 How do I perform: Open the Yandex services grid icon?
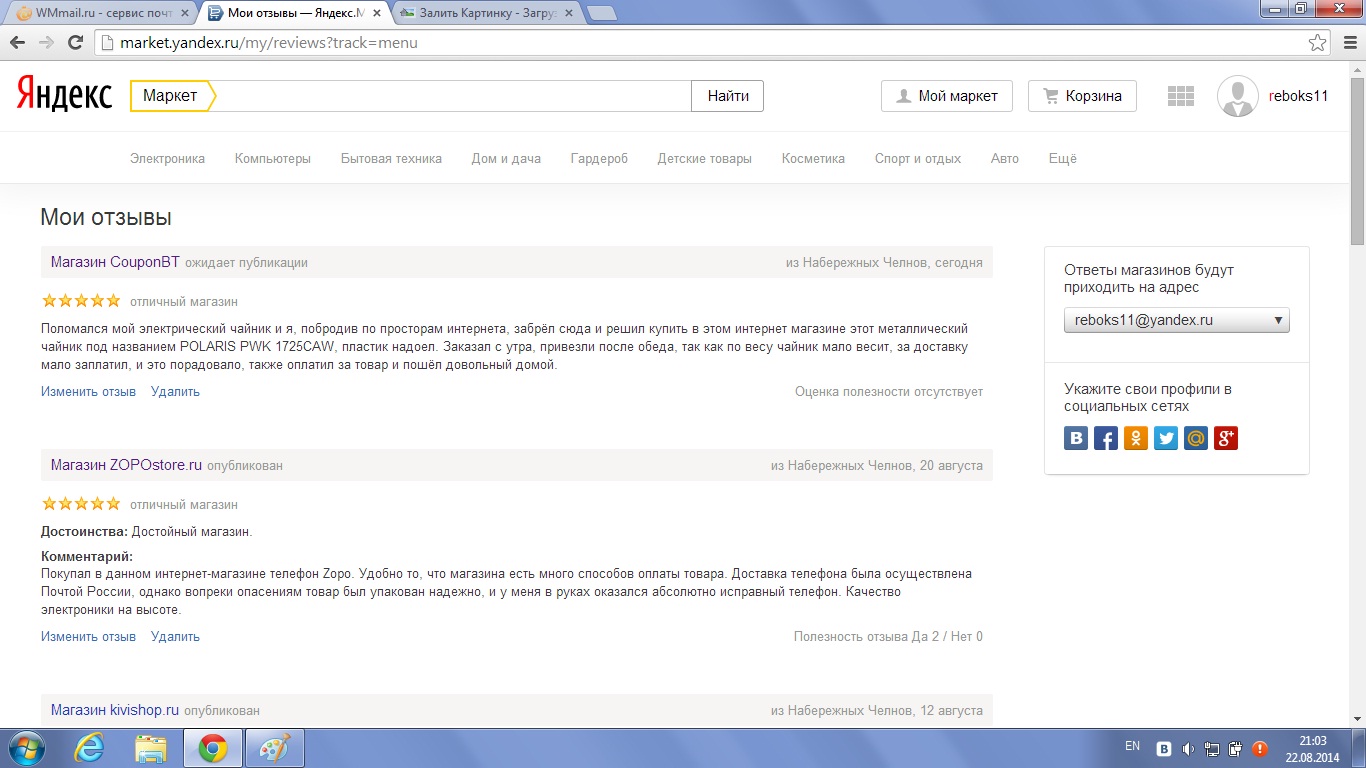coord(1181,96)
